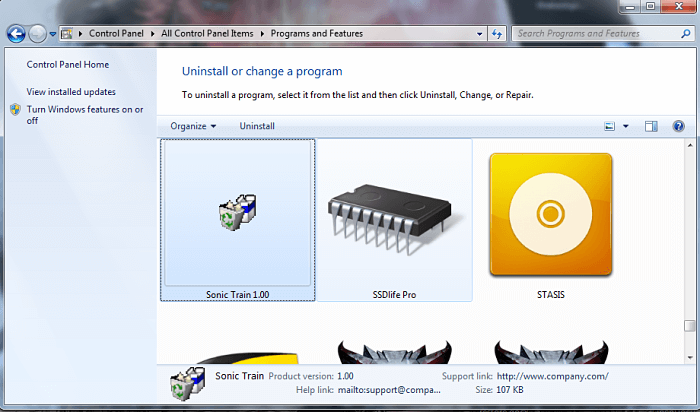Image resolution: width=700 pixels, height=412 pixels.
Task: Expand arrow after All Control Panel Items
Action: (262, 33)
